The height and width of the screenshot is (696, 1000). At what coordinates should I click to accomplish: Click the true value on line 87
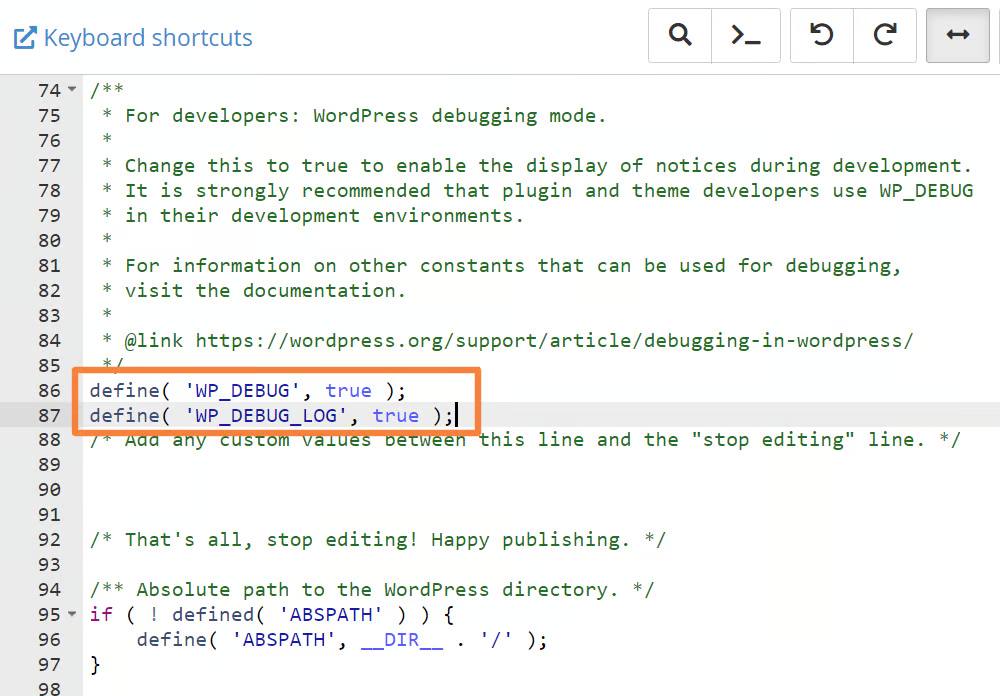coord(396,415)
